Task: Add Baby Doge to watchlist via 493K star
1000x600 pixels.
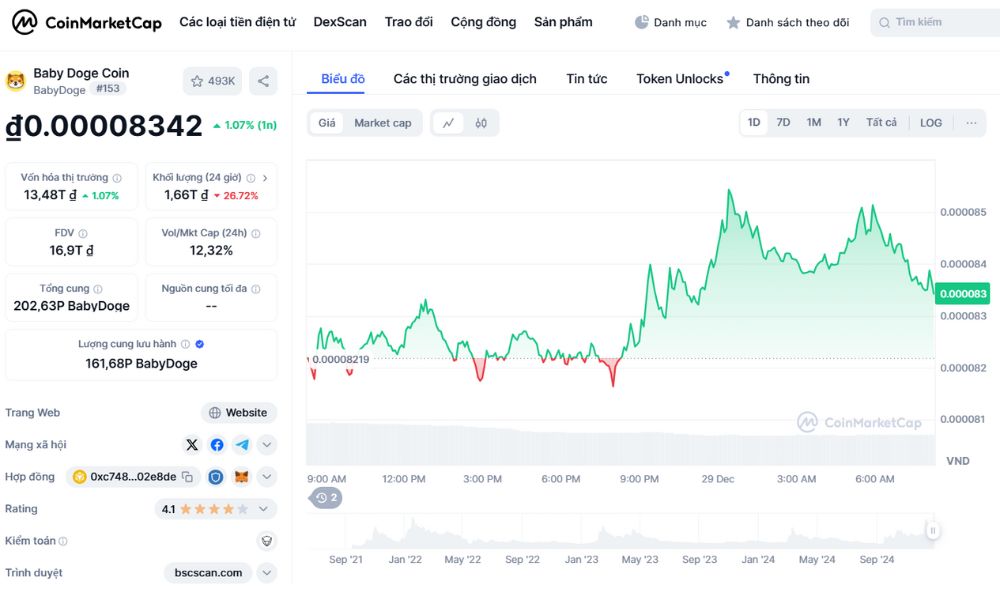Action: pyautogui.click(x=212, y=81)
